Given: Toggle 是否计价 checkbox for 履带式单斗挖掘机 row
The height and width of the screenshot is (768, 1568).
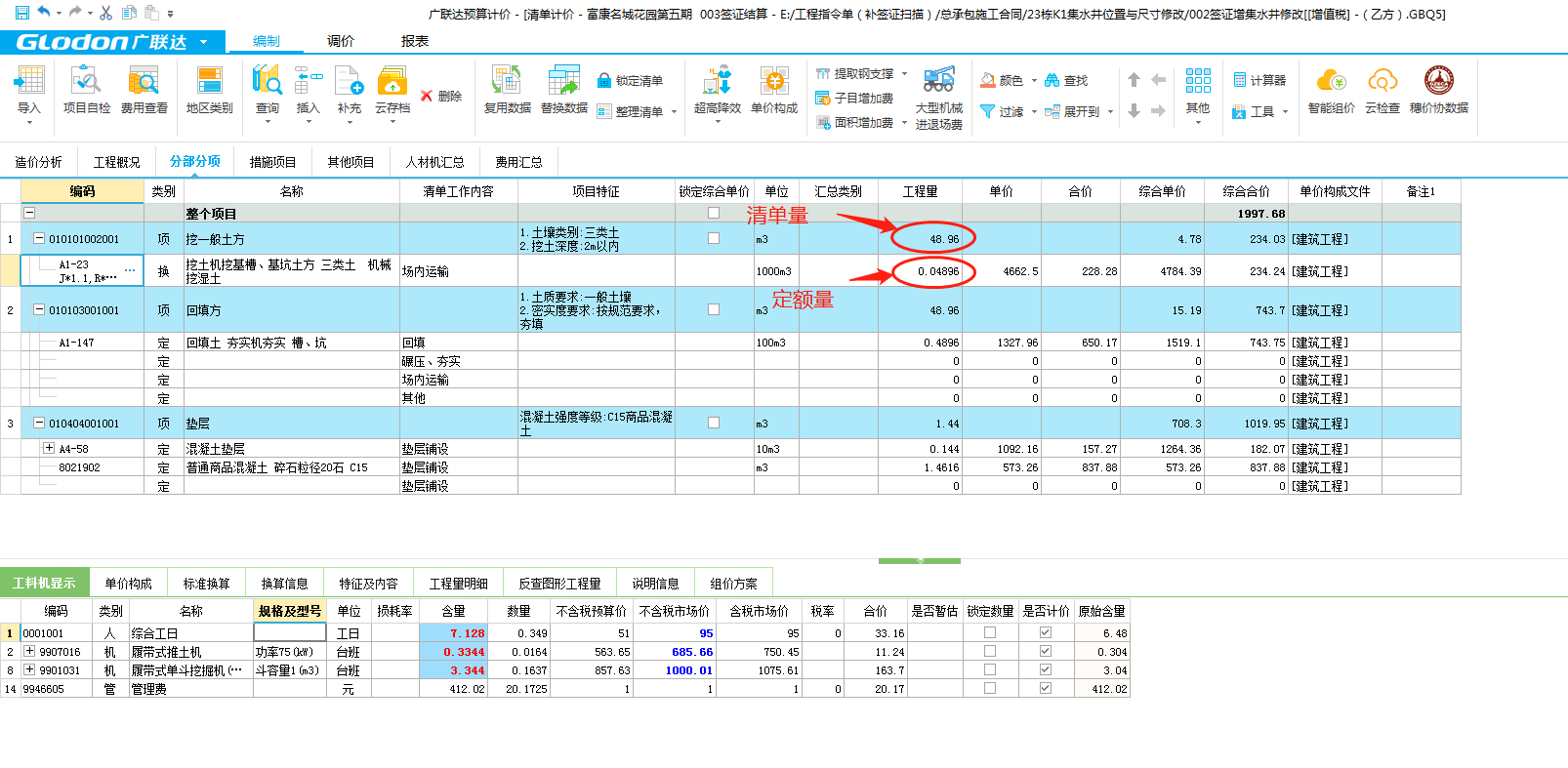Looking at the screenshot, I should [1046, 669].
